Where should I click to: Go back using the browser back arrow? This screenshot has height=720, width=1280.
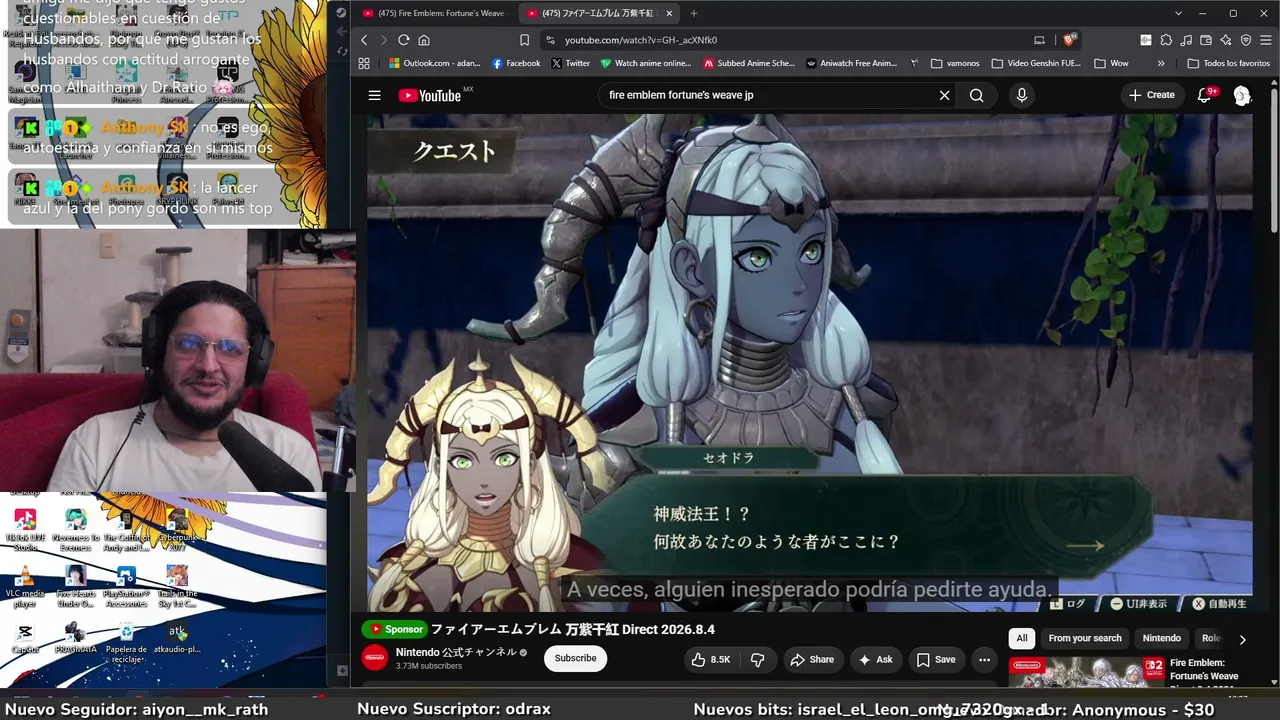pos(364,40)
